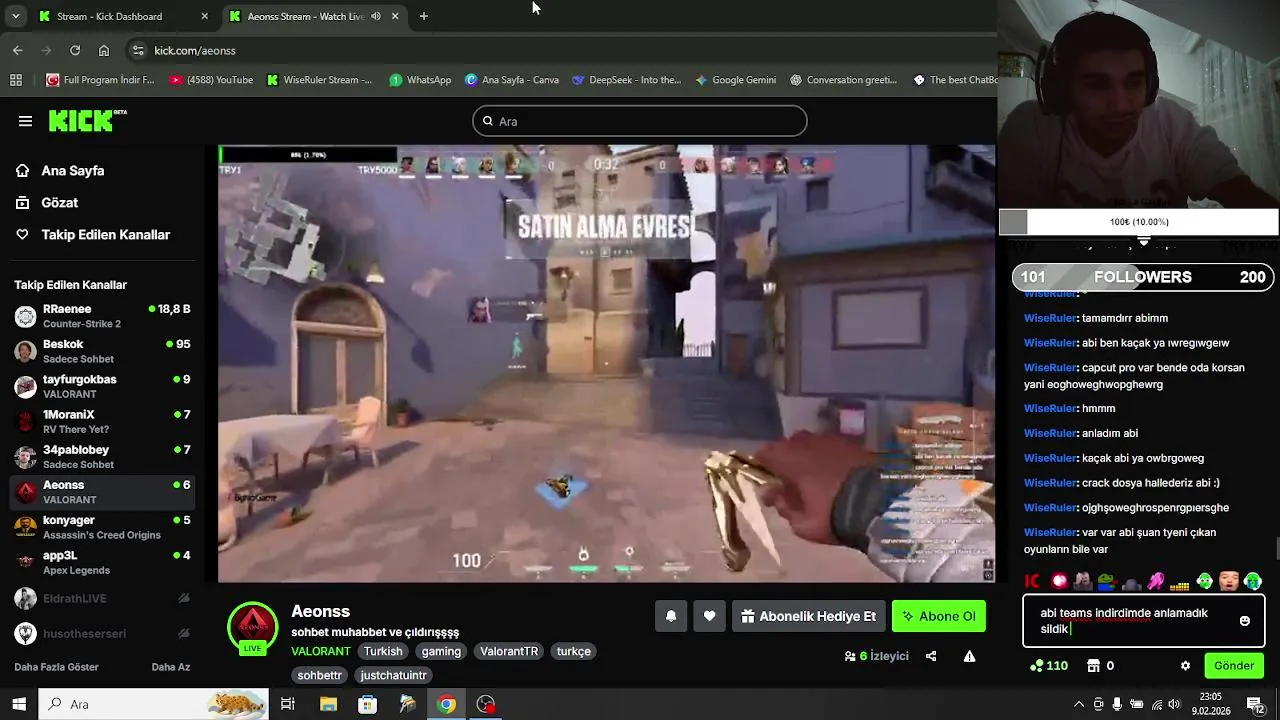
Task: Click the gaming tag
Action: pos(441,651)
